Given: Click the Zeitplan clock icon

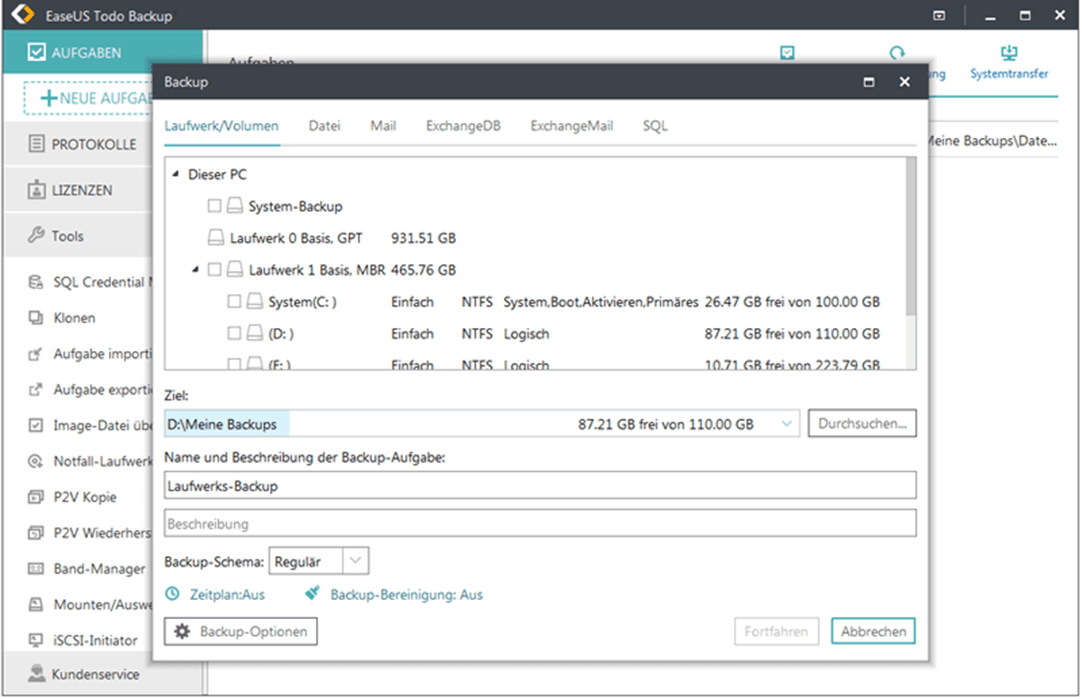Looking at the screenshot, I should 173,593.
